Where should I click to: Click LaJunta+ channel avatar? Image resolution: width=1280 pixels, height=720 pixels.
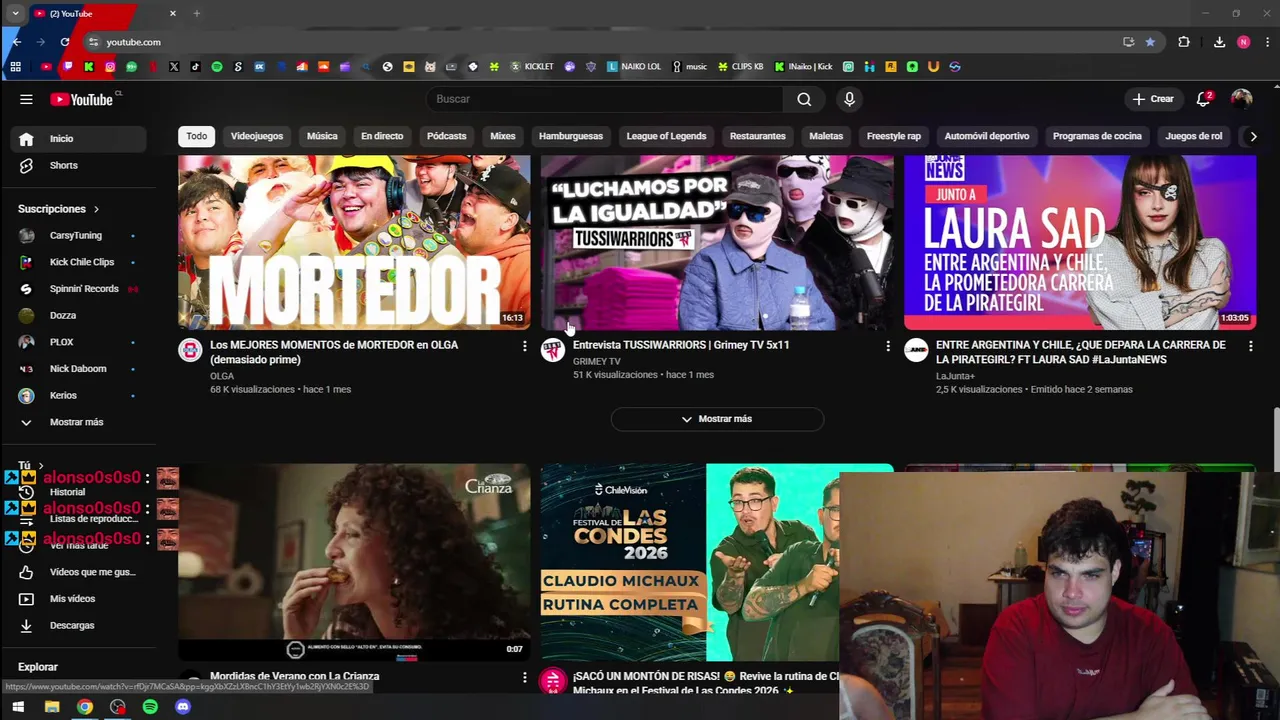pyautogui.click(x=916, y=350)
